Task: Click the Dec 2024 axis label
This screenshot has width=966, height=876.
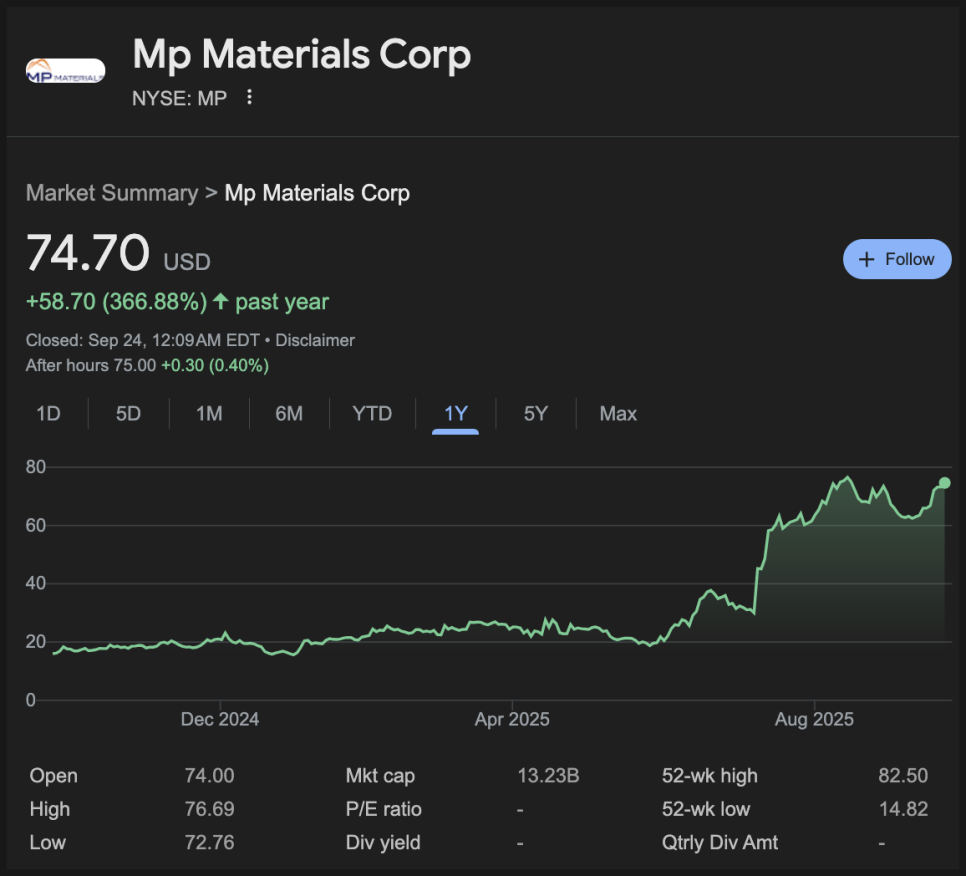Action: (x=220, y=719)
